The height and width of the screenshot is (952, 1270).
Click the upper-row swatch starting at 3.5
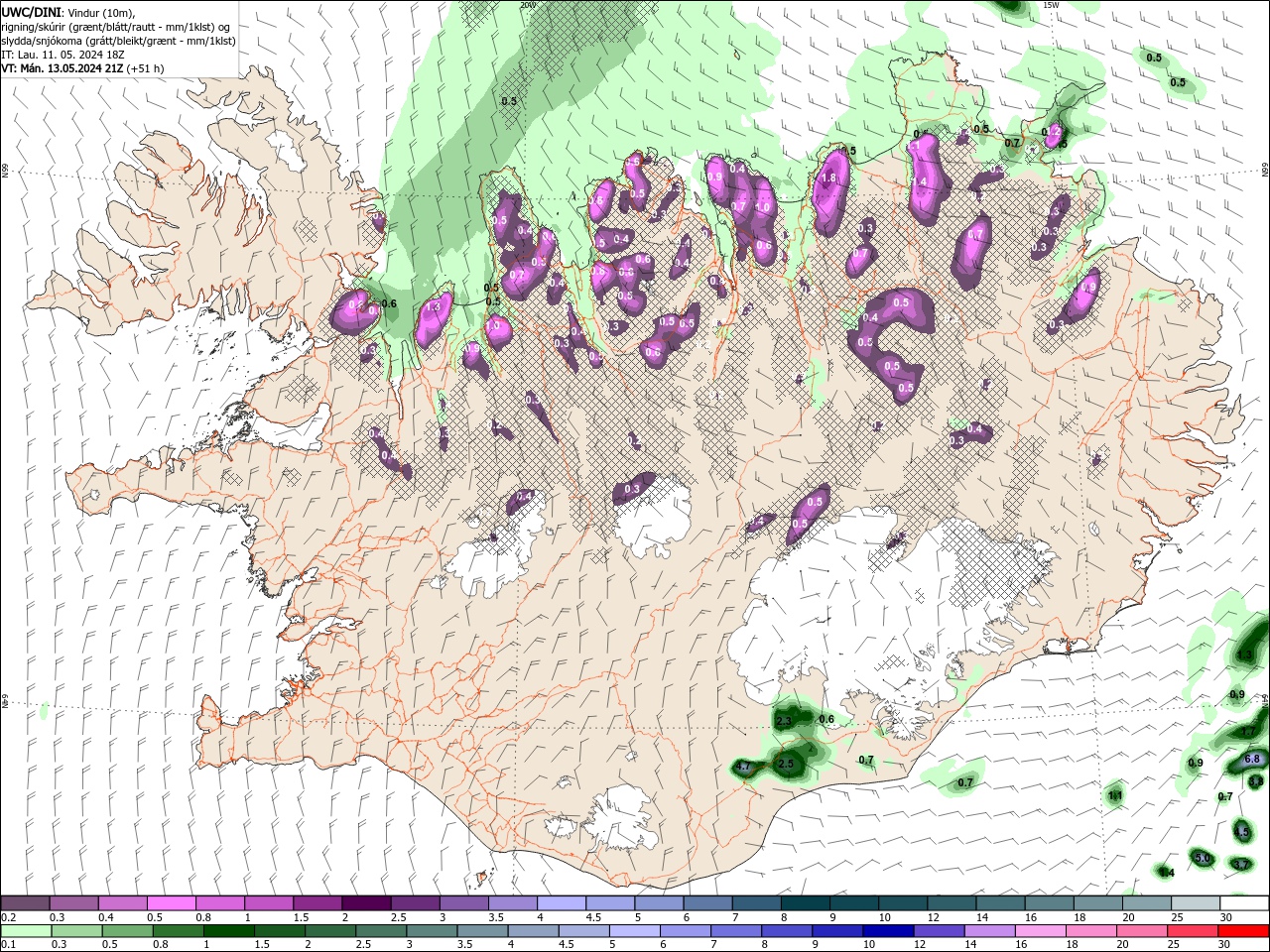point(512,903)
